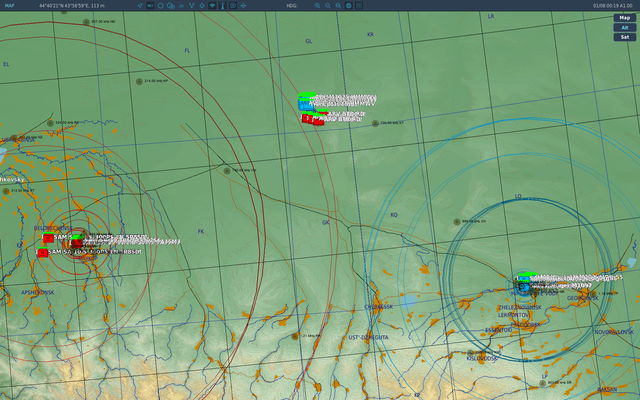This screenshot has width=640, height=400.
Task: Click the KR grid zone label
Action: [370, 34]
